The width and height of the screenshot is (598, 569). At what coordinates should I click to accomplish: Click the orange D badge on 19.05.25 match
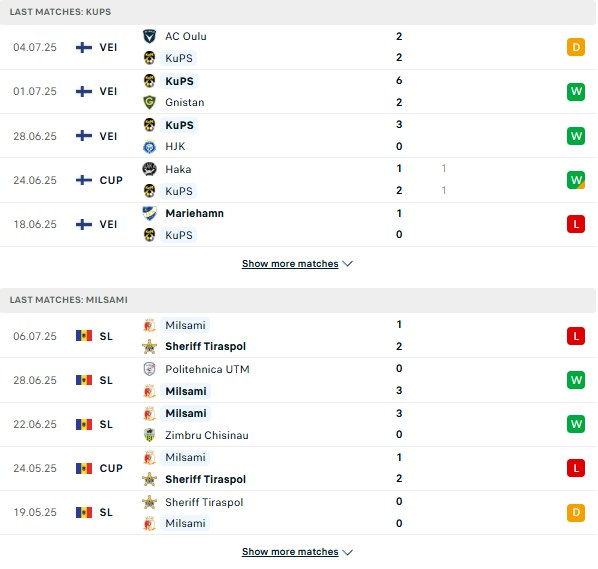tap(576, 513)
